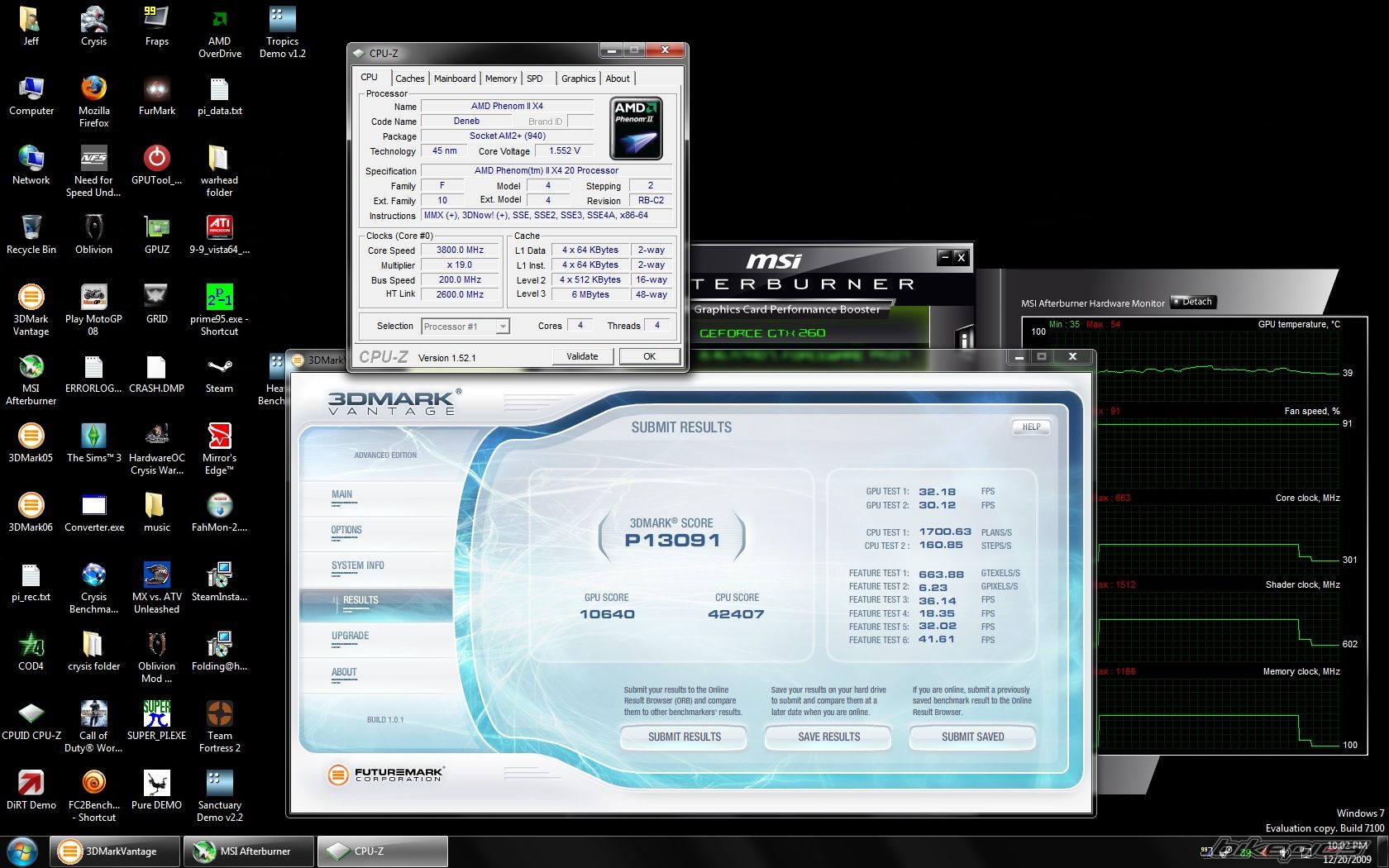This screenshot has height=868, width=1389.
Task: Click the SAVE RESULTS button
Action: 828,737
